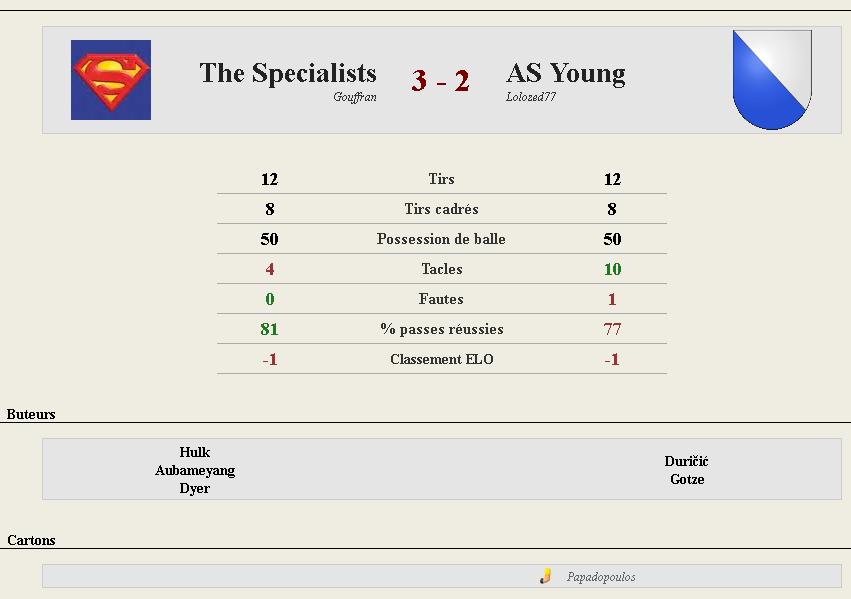Click the yellow card icon beside Papadopoulos
This screenshot has height=599, width=851.
pos(545,576)
